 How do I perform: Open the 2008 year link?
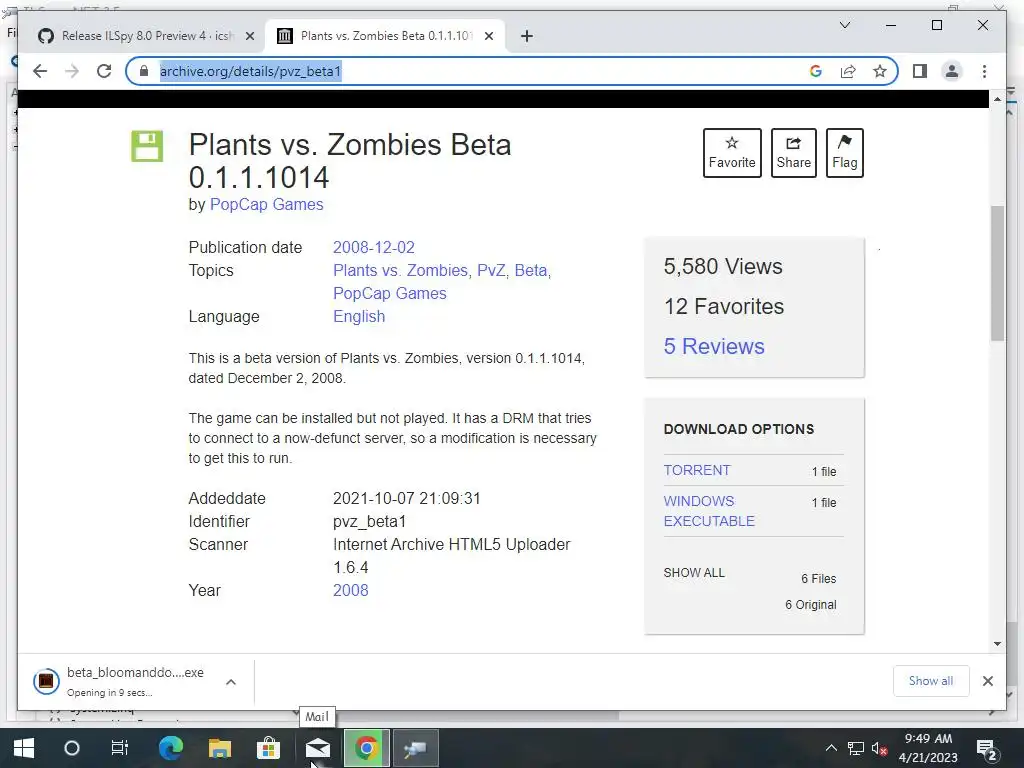pyautogui.click(x=351, y=590)
